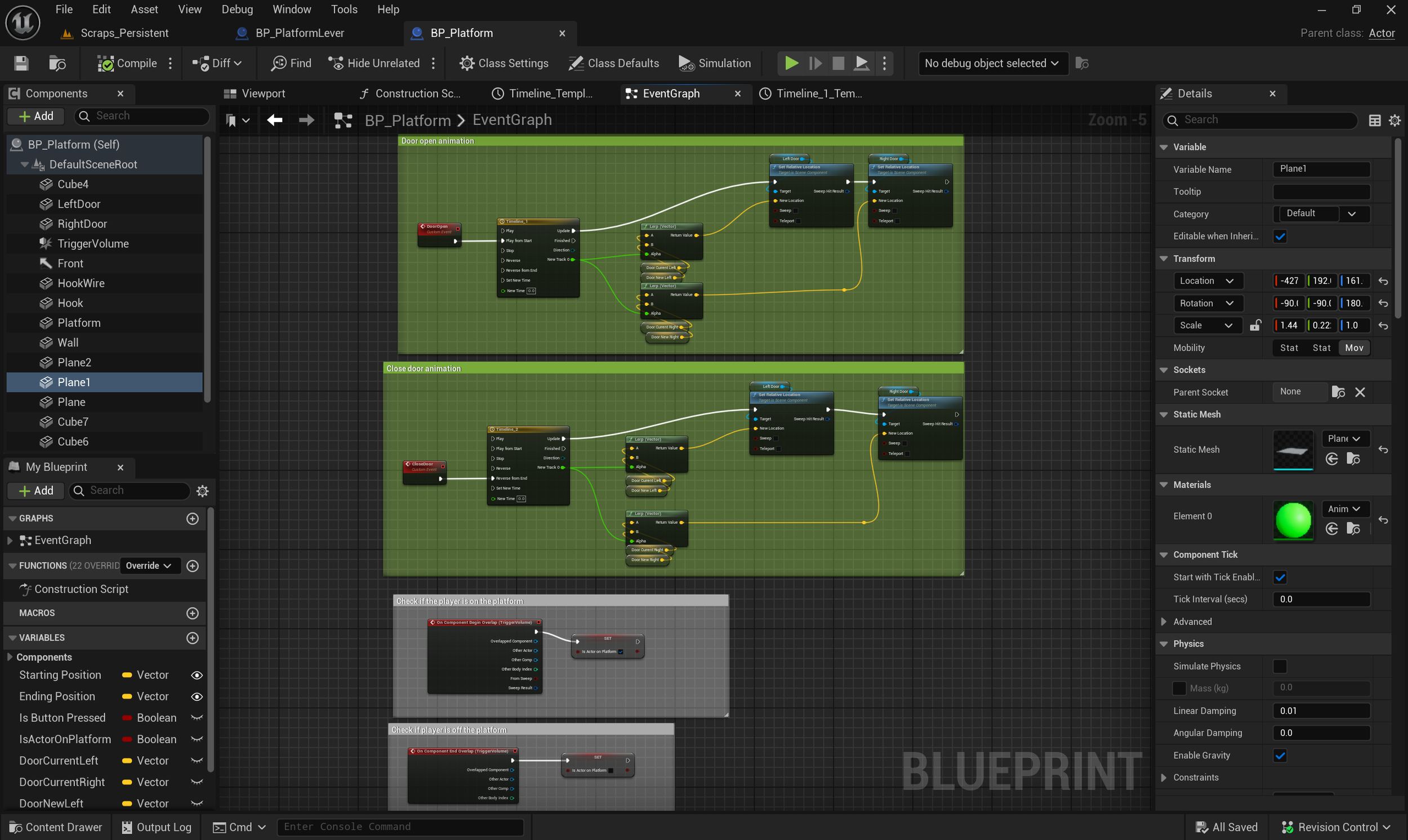Screen dimensions: 1408x840
Task: Add a new macro with the plus icon
Action: [x=193, y=613]
